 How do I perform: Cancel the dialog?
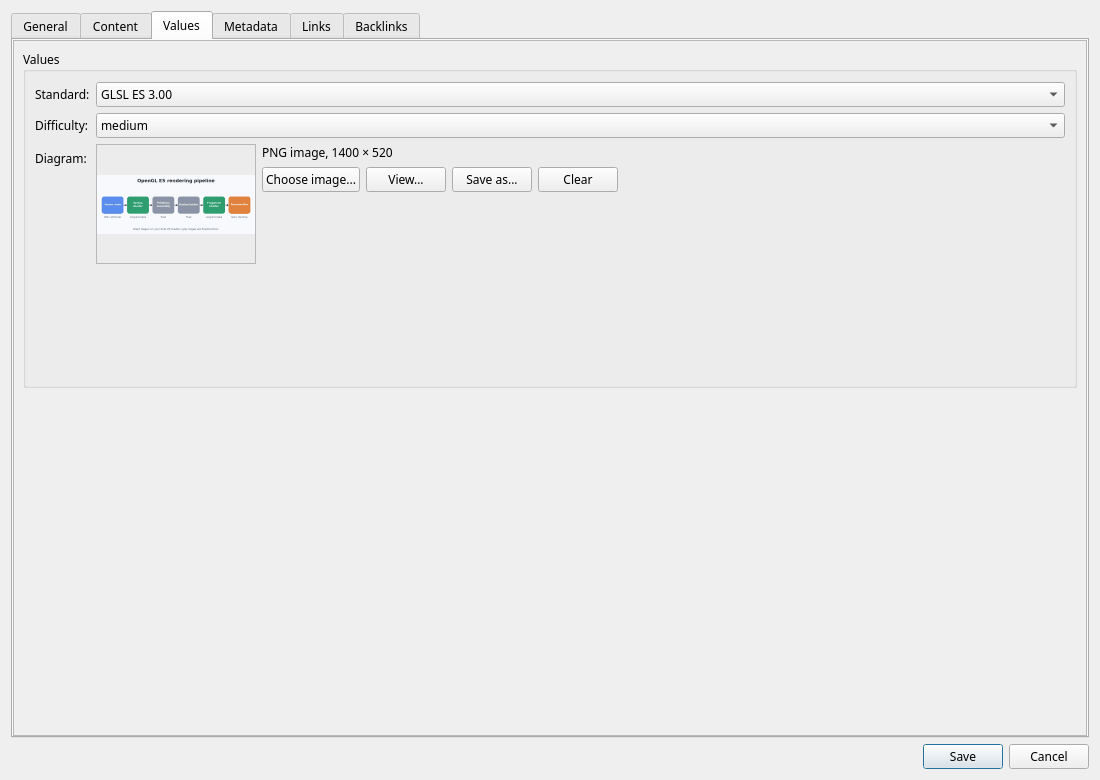pos(1049,756)
